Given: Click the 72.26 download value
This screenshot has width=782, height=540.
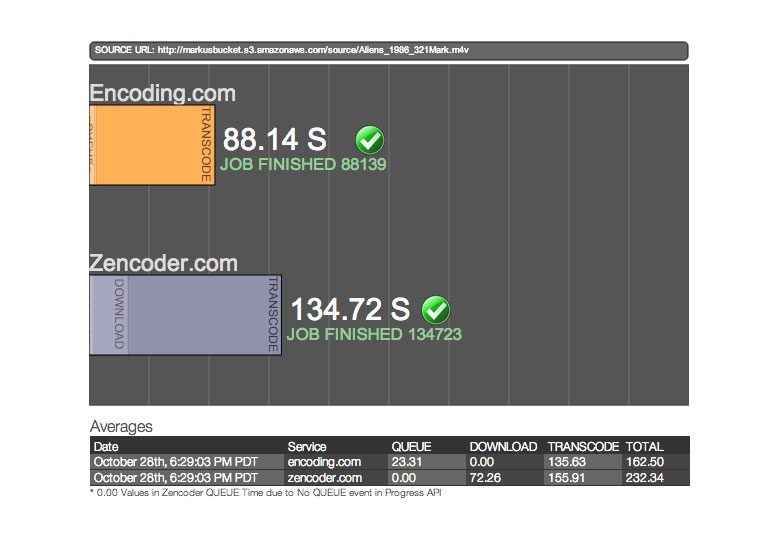Looking at the screenshot, I should 485,478.
